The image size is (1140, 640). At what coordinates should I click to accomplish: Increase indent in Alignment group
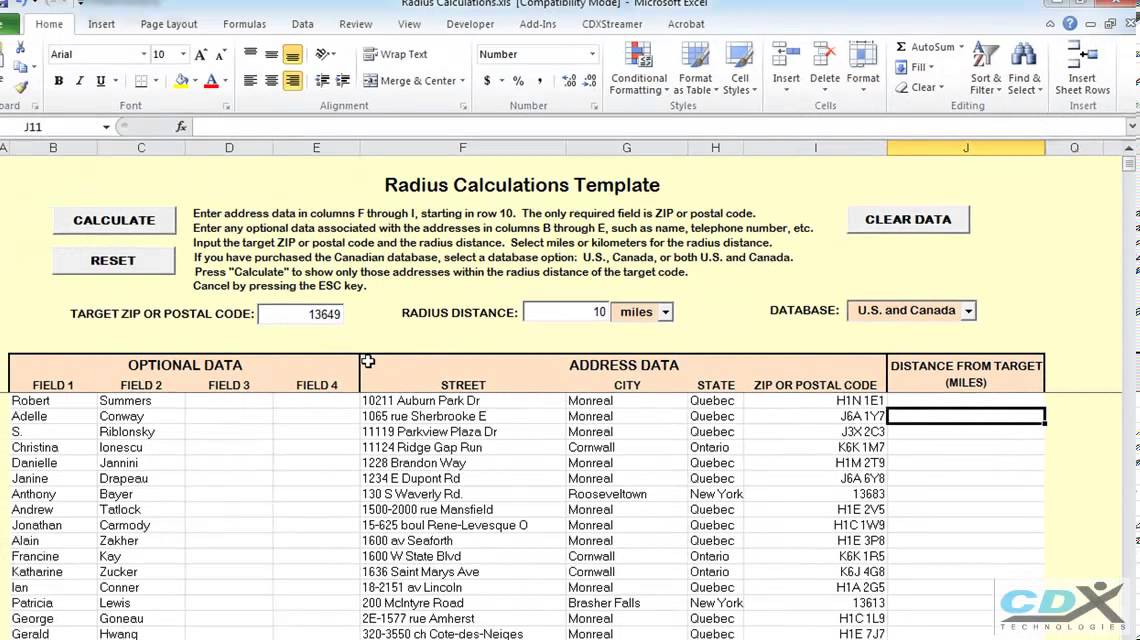click(342, 81)
